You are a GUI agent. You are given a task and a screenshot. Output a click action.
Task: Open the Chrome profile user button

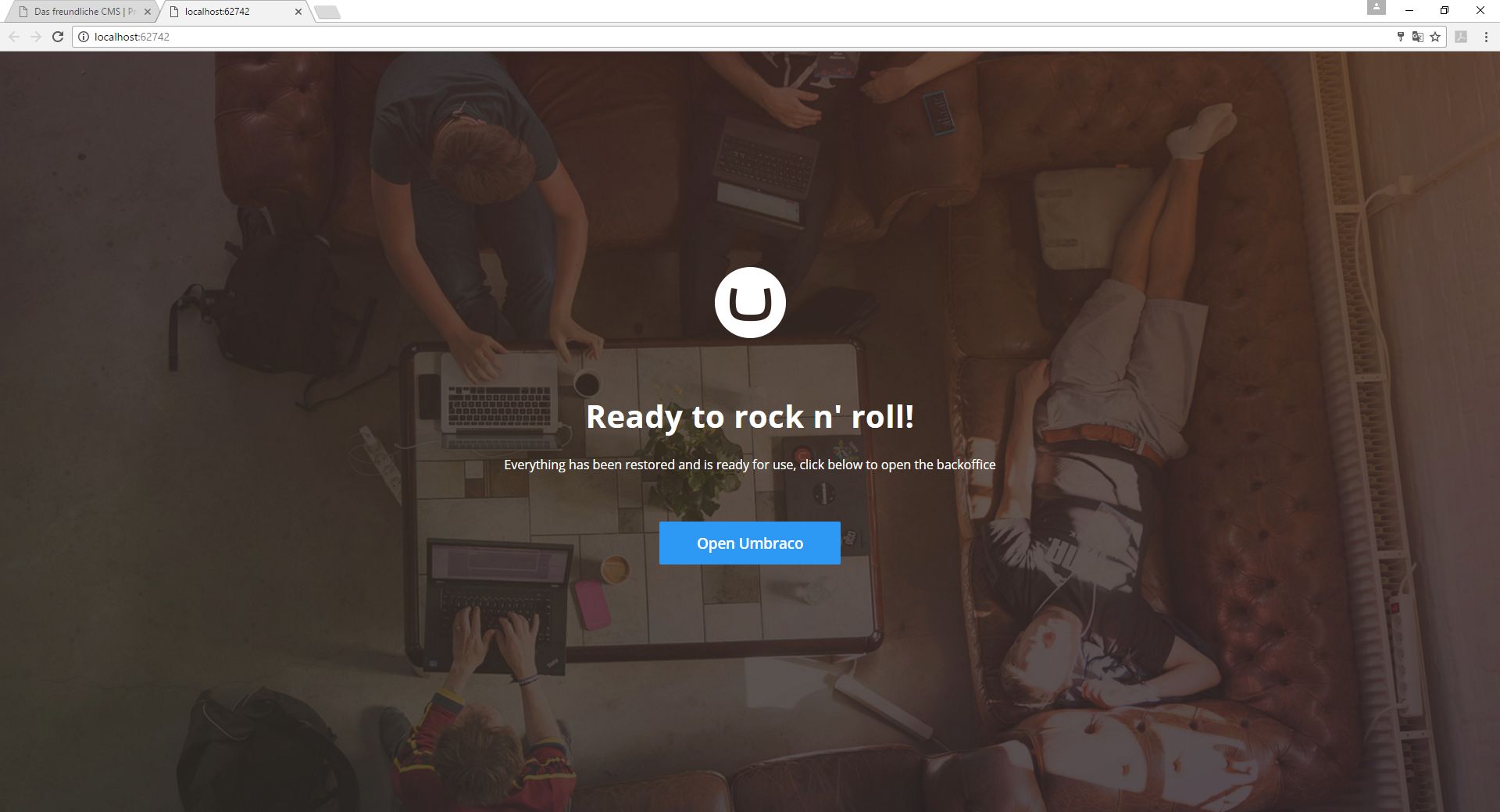(1376, 8)
